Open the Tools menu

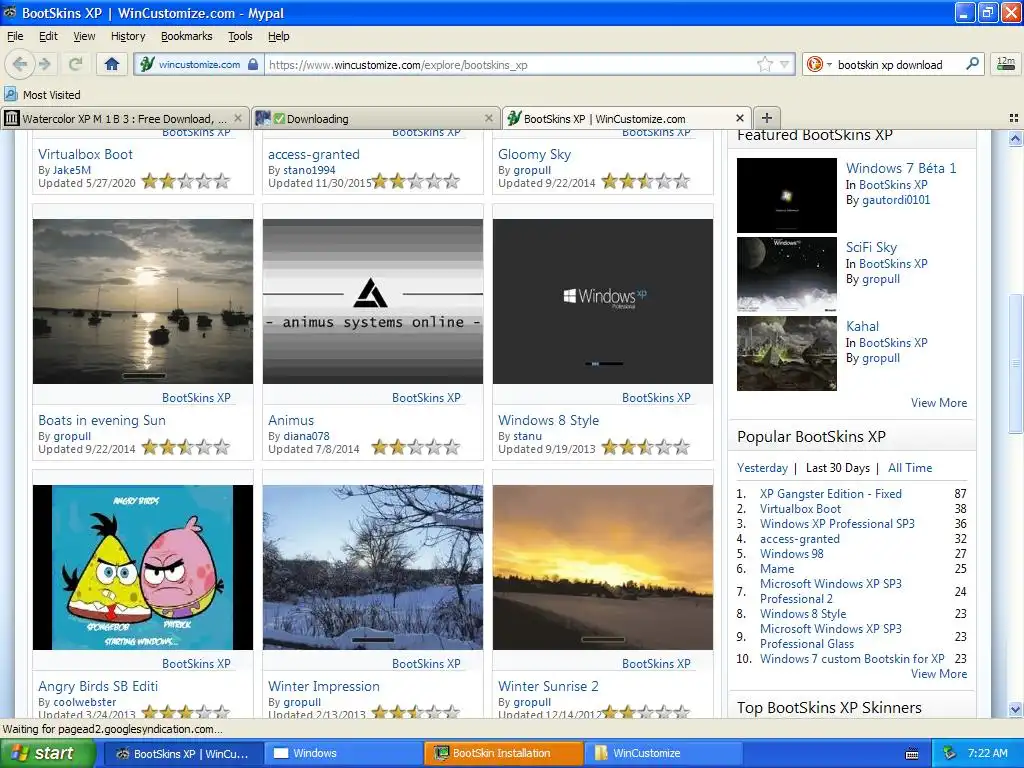point(240,36)
